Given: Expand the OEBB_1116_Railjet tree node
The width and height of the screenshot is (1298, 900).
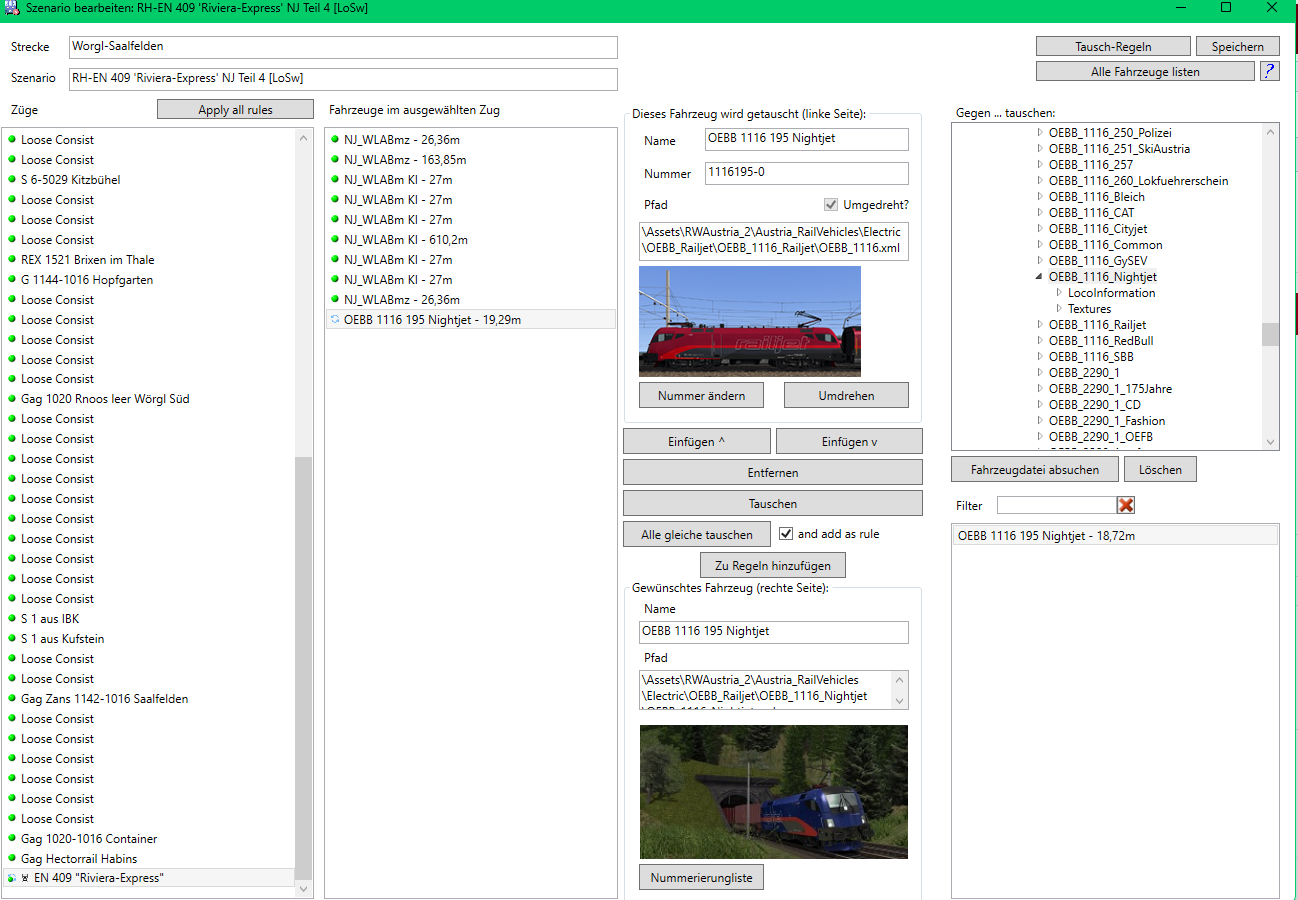Looking at the screenshot, I should click(1039, 325).
